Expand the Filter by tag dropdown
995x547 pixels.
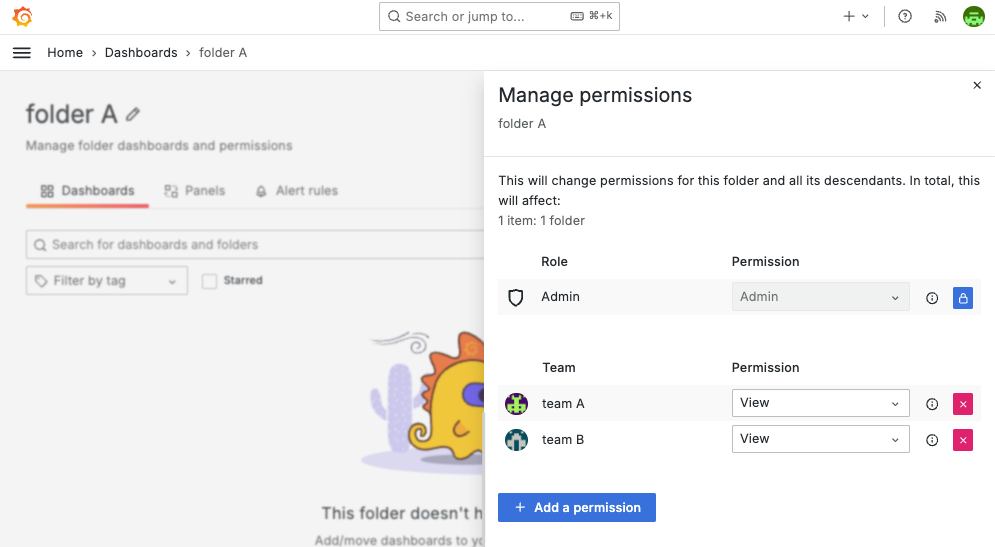tap(106, 281)
